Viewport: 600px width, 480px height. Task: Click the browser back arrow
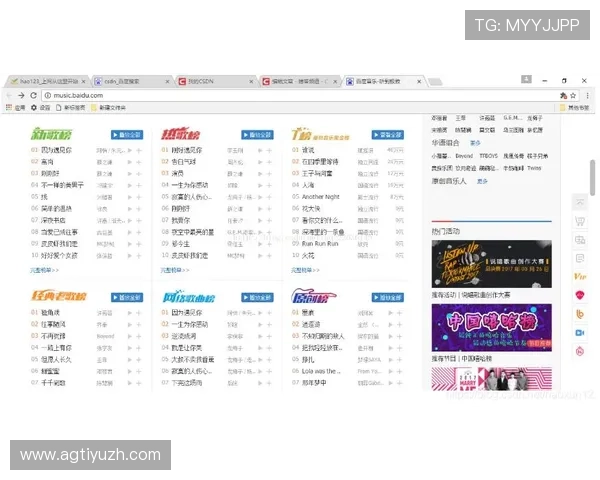[10, 95]
